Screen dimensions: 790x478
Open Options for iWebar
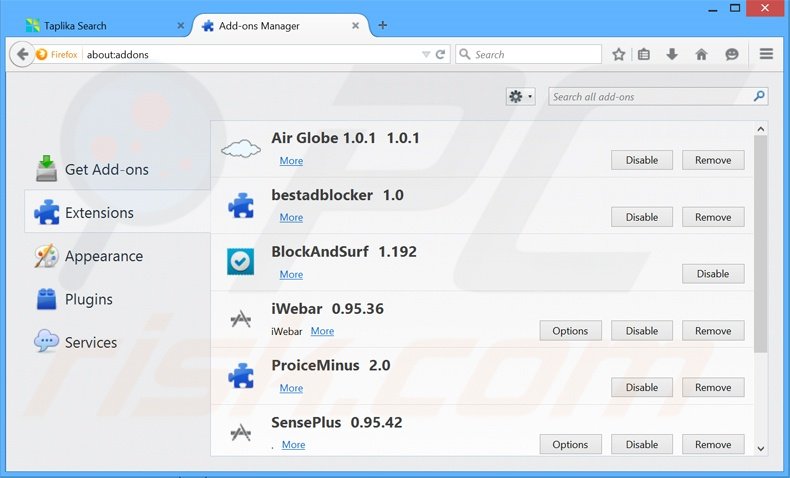pos(570,331)
